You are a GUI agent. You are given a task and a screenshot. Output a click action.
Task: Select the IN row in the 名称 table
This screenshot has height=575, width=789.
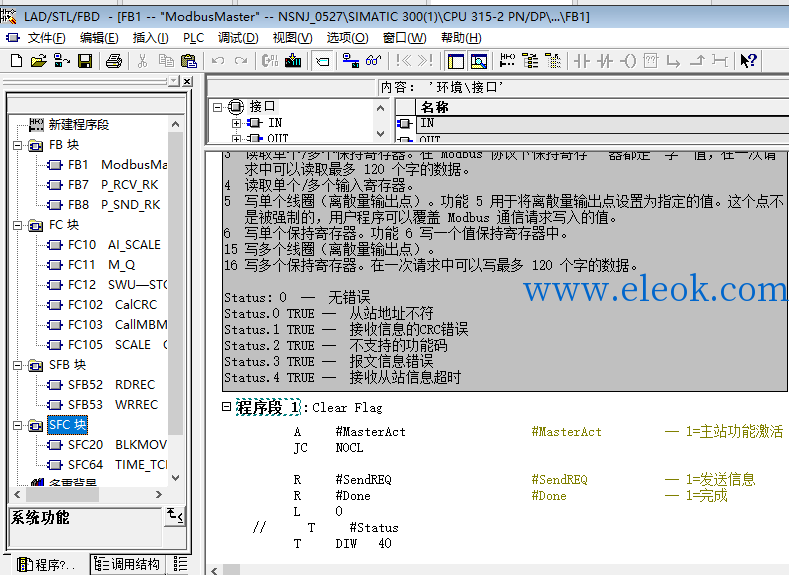pos(592,123)
